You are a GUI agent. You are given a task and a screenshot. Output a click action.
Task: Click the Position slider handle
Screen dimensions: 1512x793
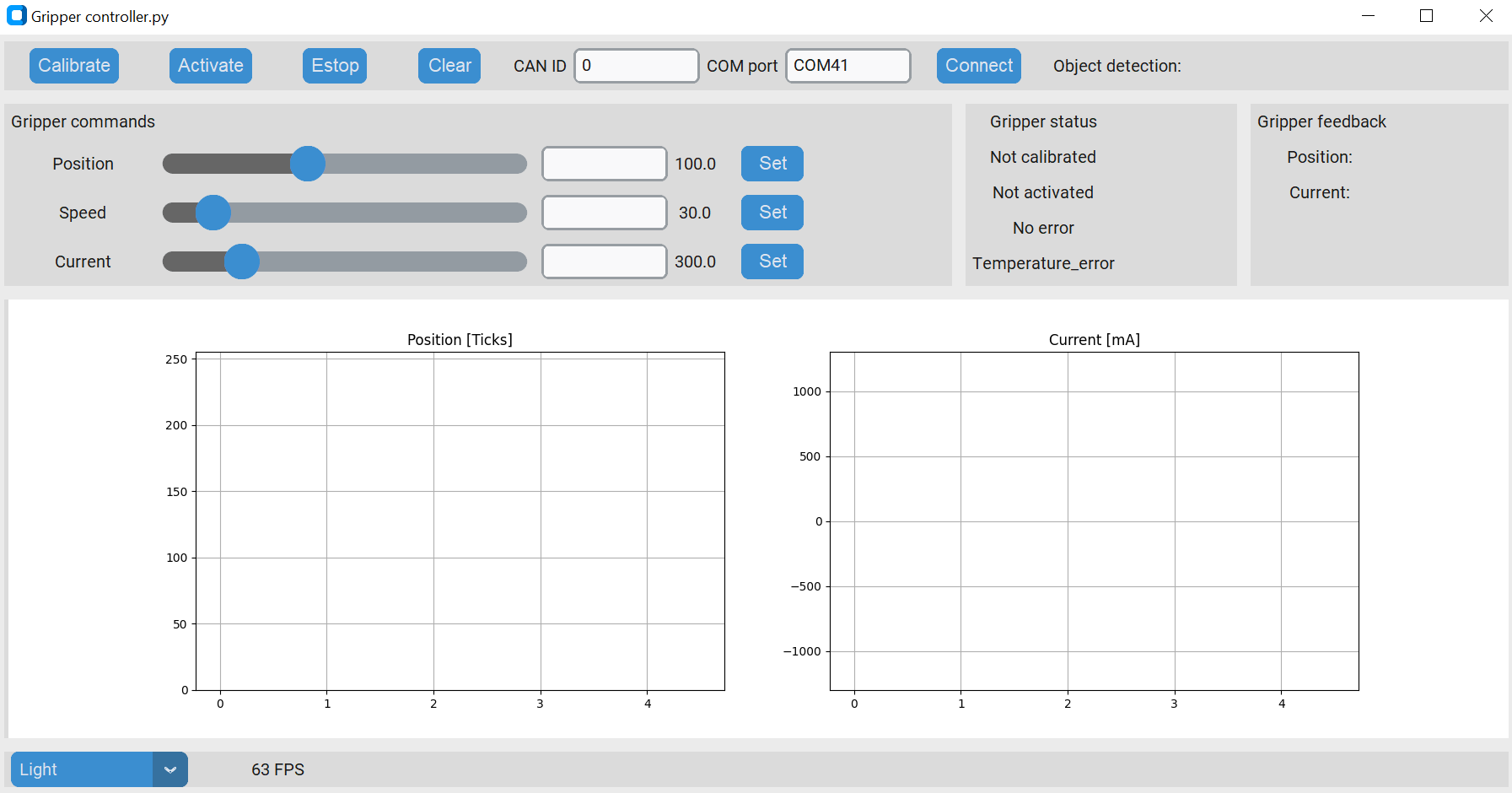[x=308, y=164]
